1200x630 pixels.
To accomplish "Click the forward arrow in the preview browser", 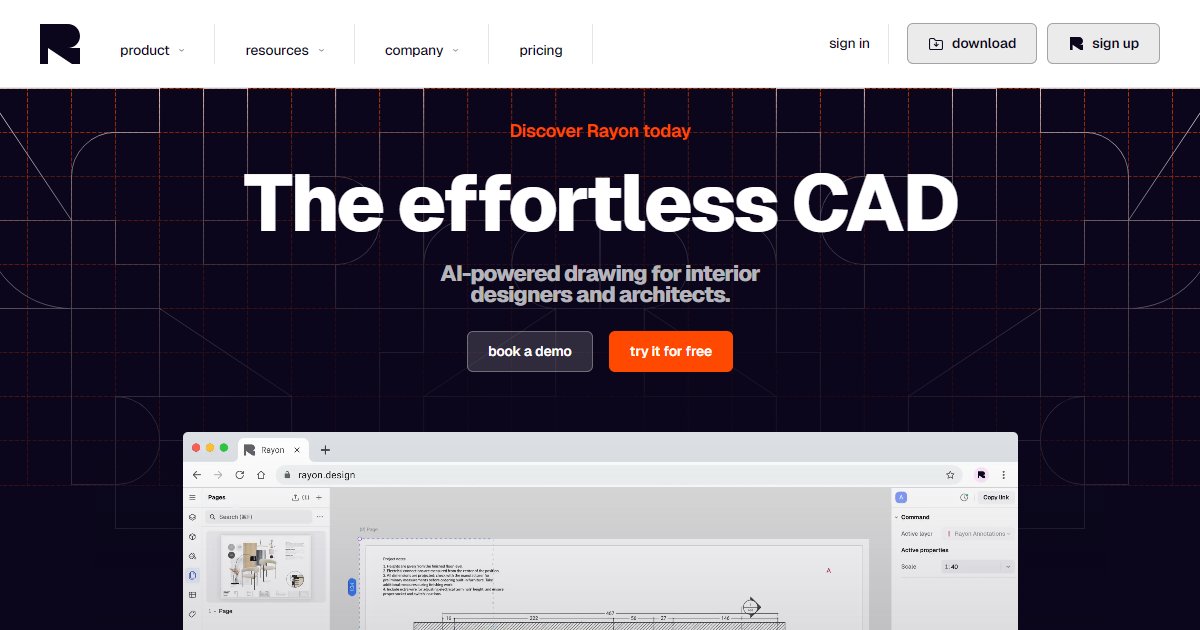I will (x=218, y=475).
